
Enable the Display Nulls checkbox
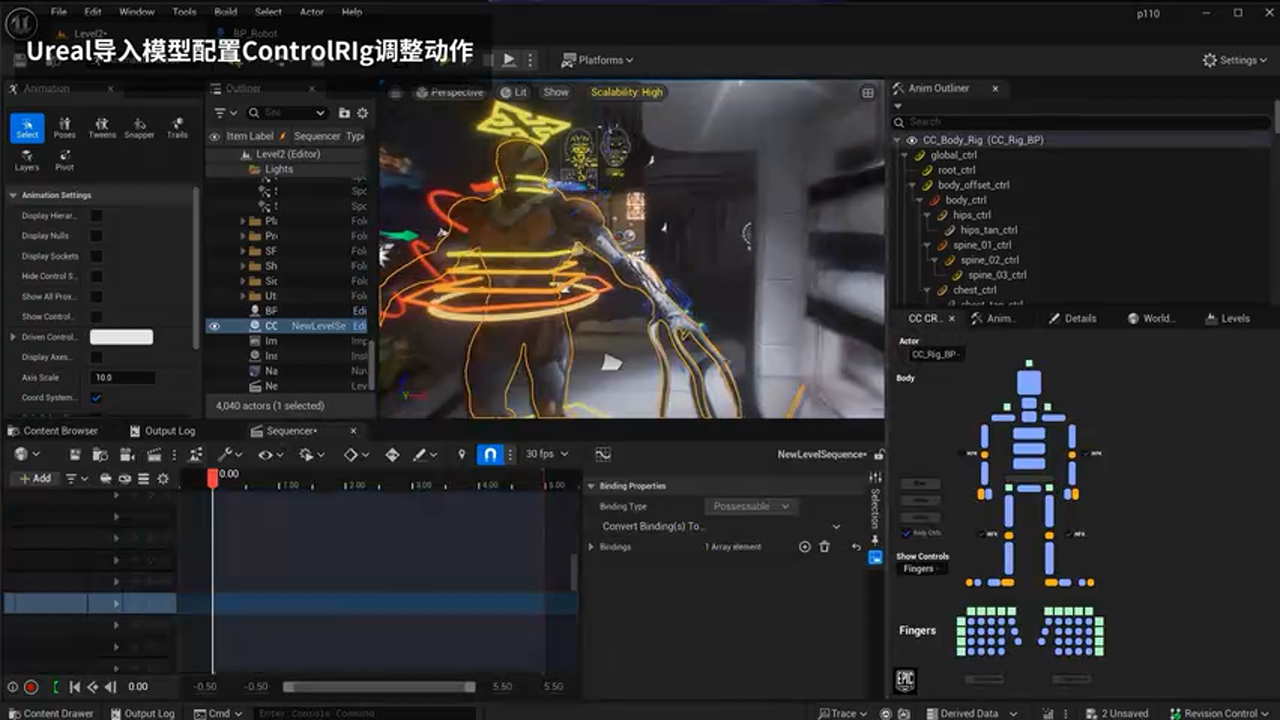point(96,236)
